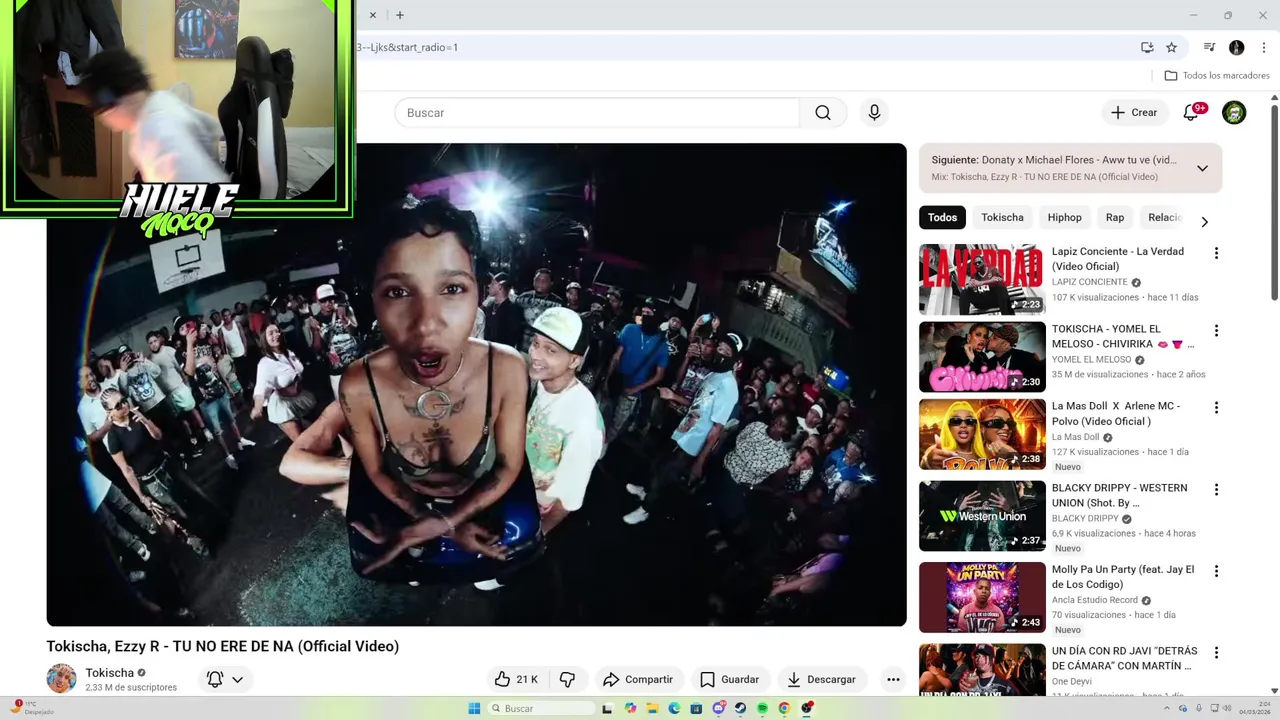Open Steam from the taskbar
This screenshot has height=720, width=1280.
point(740,708)
